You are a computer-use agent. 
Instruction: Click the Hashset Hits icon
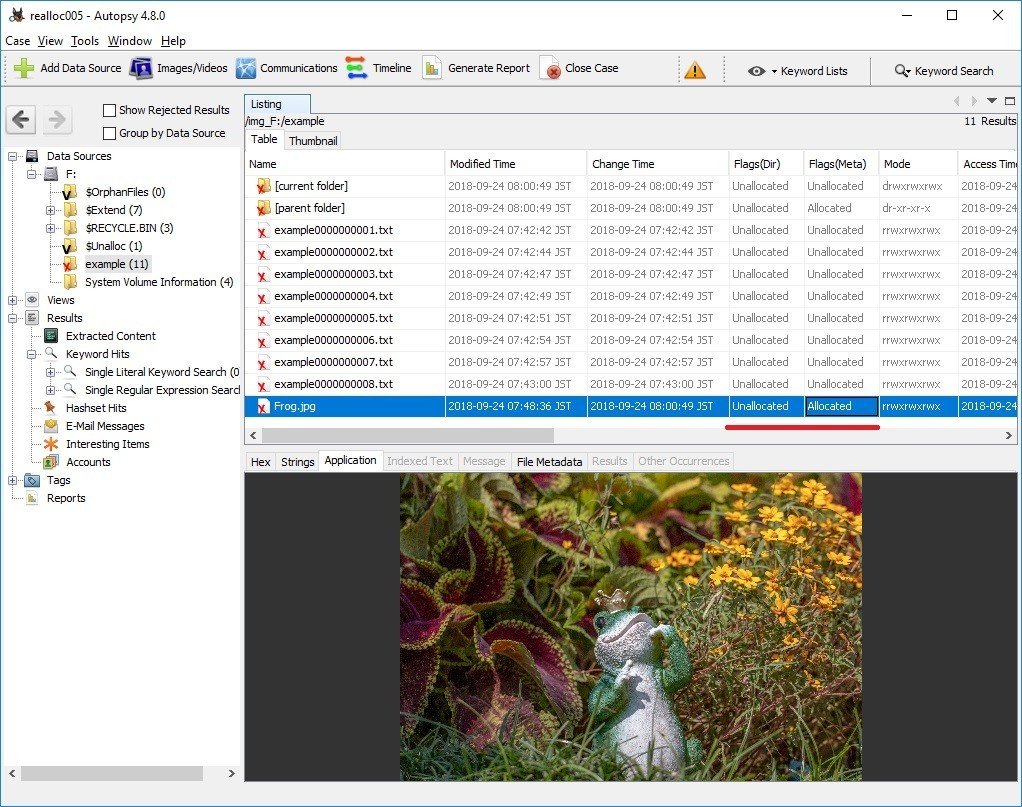coord(50,407)
